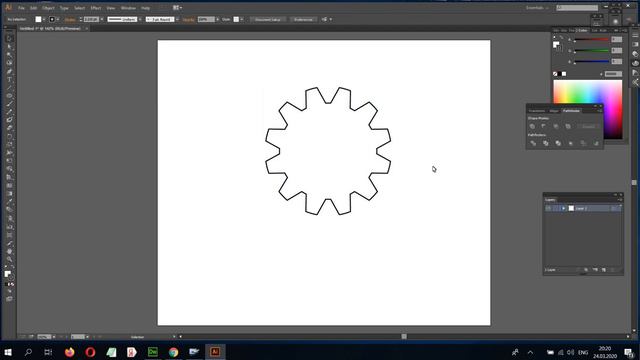Open the Stroke color dropdown in control bar

point(58,19)
